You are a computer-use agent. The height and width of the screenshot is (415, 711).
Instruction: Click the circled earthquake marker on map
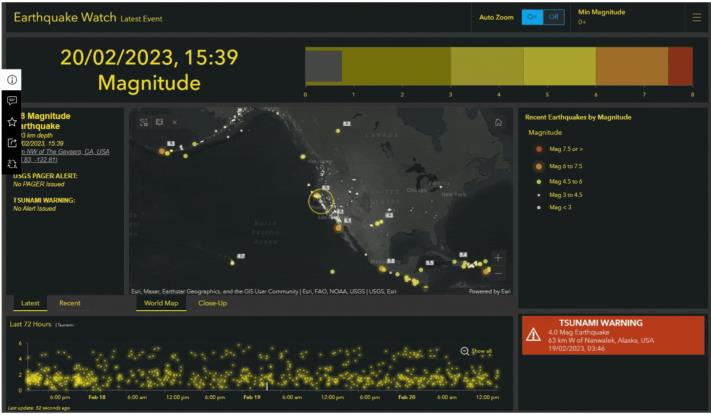point(322,203)
